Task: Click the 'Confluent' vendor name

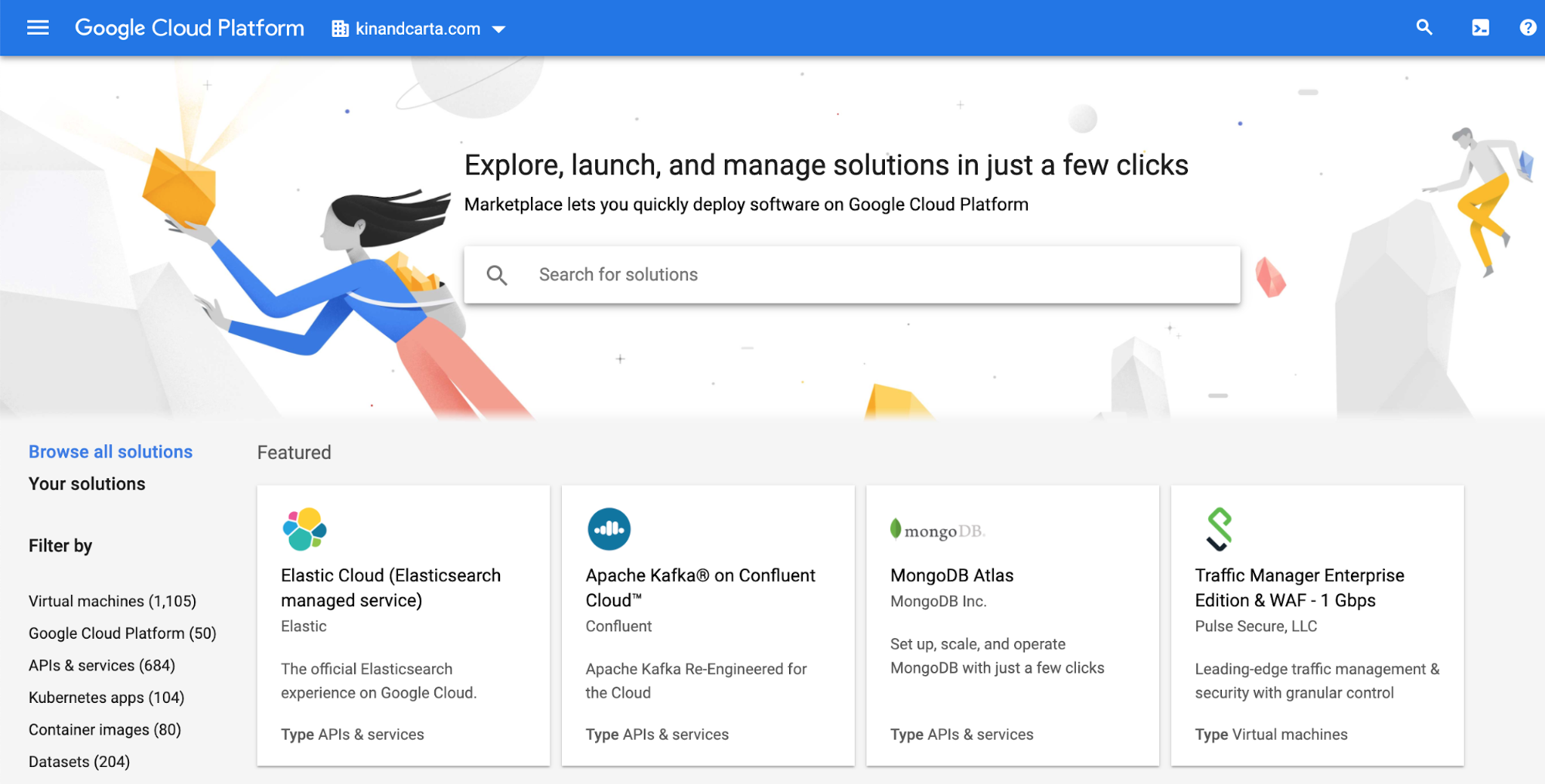Action: [x=618, y=626]
